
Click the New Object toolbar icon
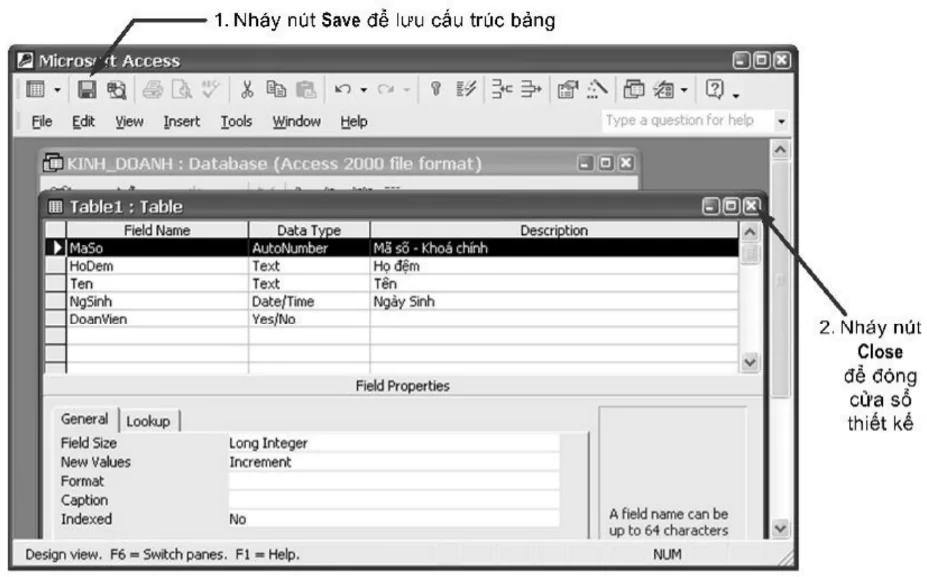[x=664, y=90]
